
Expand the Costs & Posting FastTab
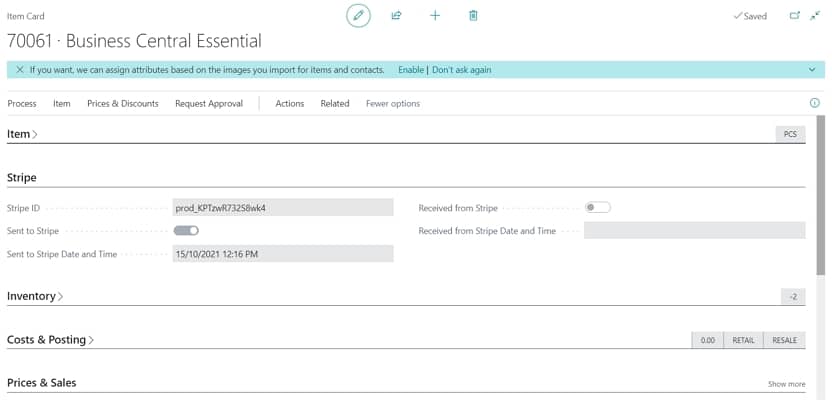[x=50, y=340]
